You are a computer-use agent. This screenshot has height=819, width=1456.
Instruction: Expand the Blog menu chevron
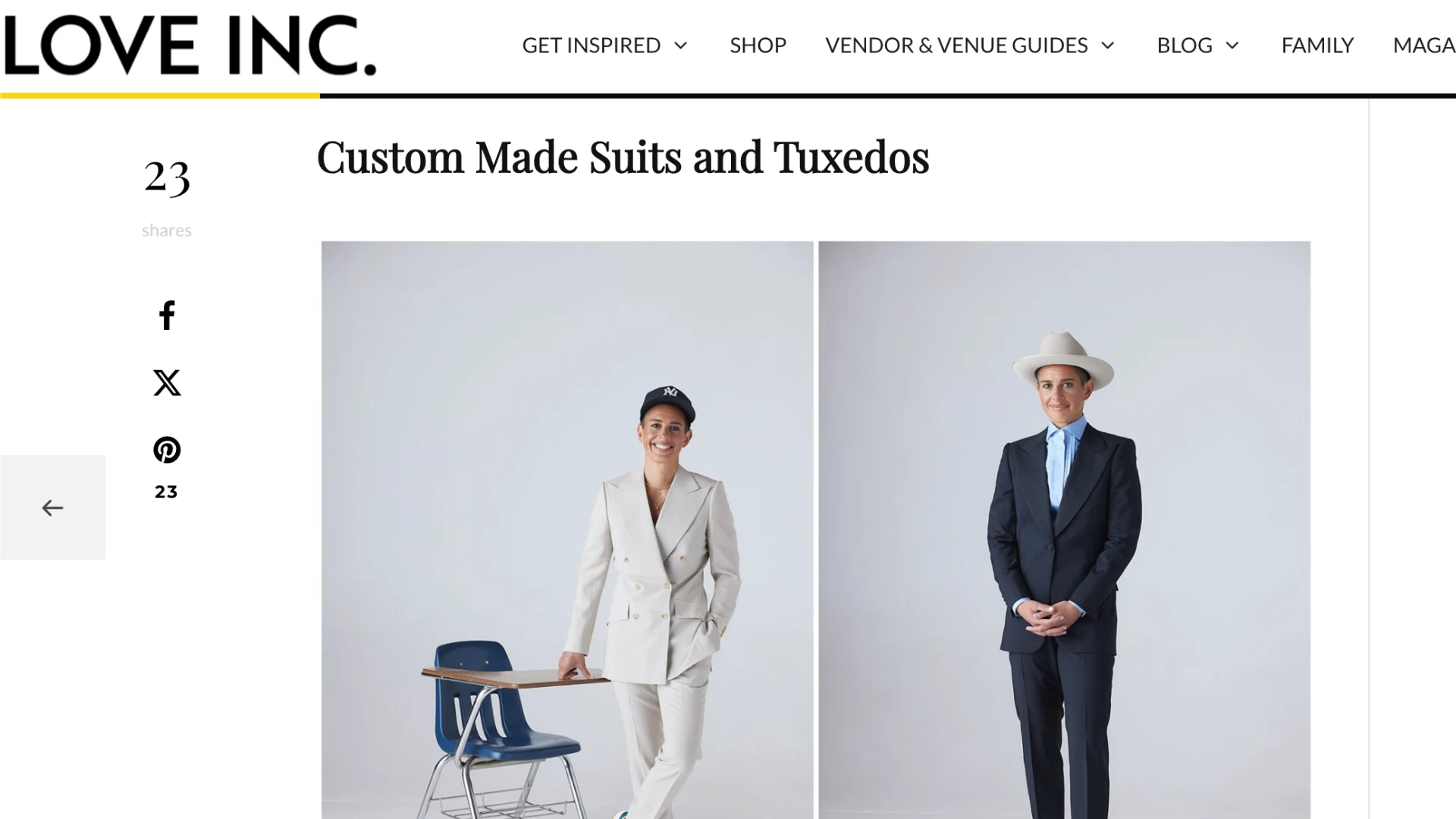coord(1232,45)
